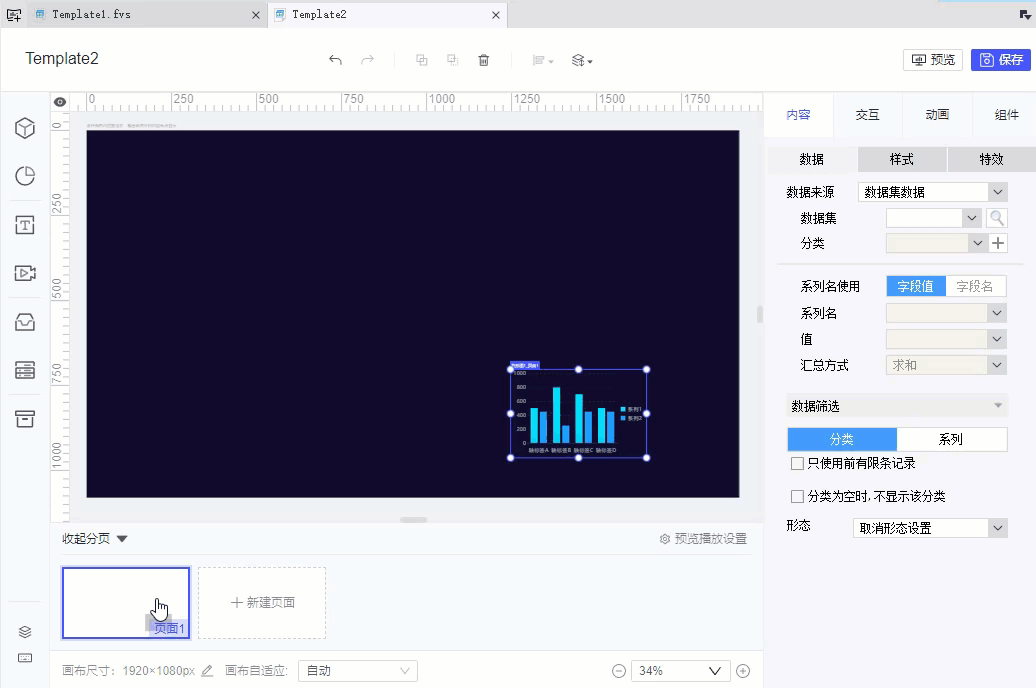Close the Template2 tab
Viewport: 1036px width, 688px height.
point(496,15)
